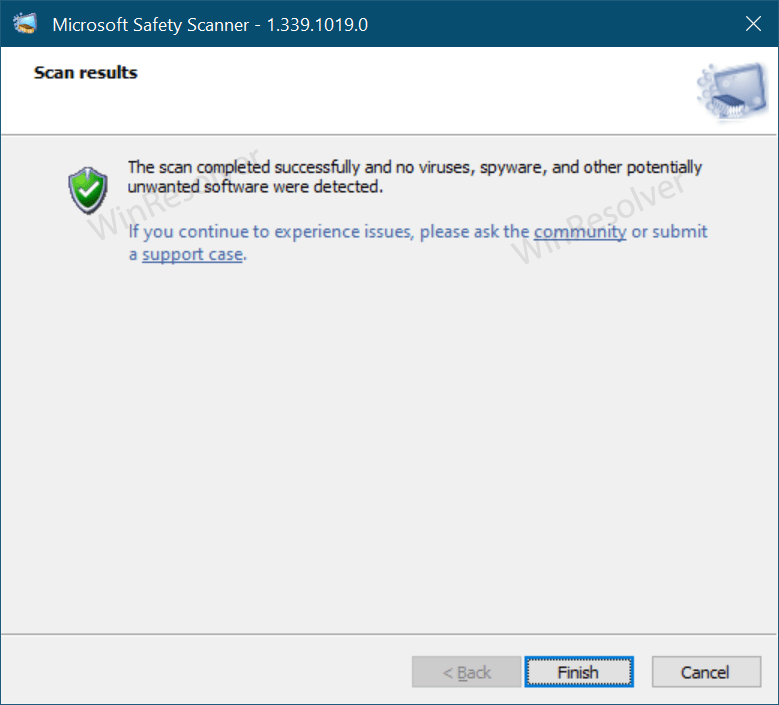The height and width of the screenshot is (705, 779).
Task: Click the Microsoft Safety Scanner title text
Action: pyautogui.click(x=151, y=24)
